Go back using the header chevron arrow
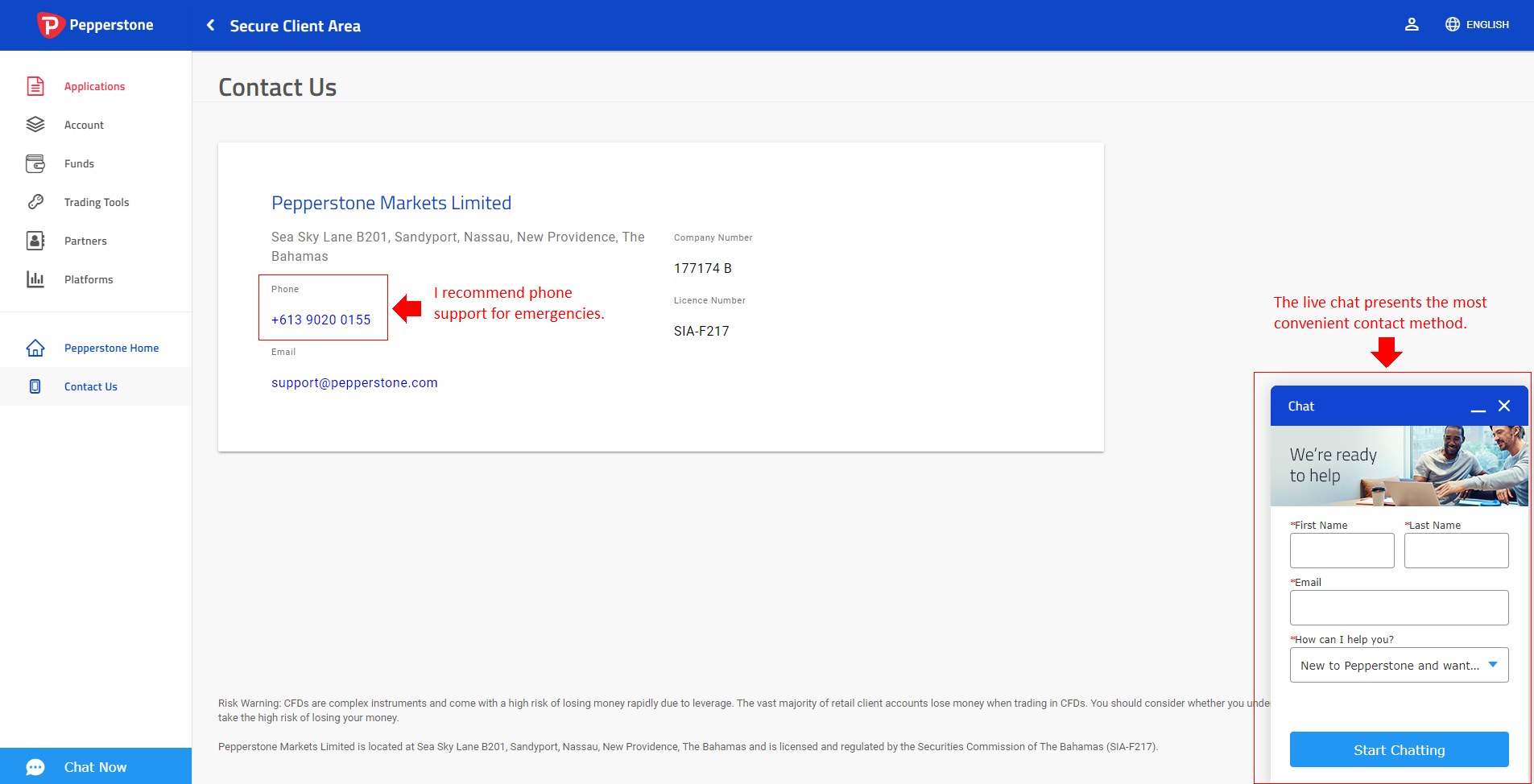This screenshot has width=1534, height=784. [x=211, y=25]
